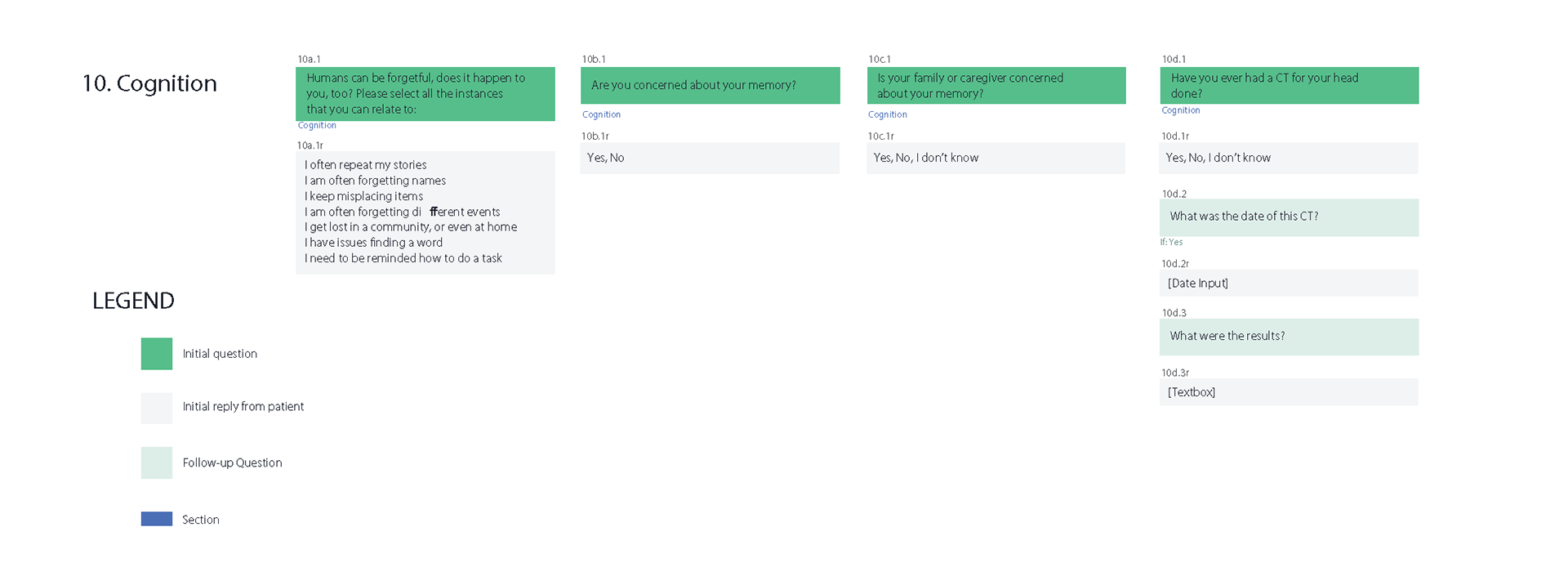Click the 10d.3r identifier label
The image size is (1568, 563).
[1176, 373]
